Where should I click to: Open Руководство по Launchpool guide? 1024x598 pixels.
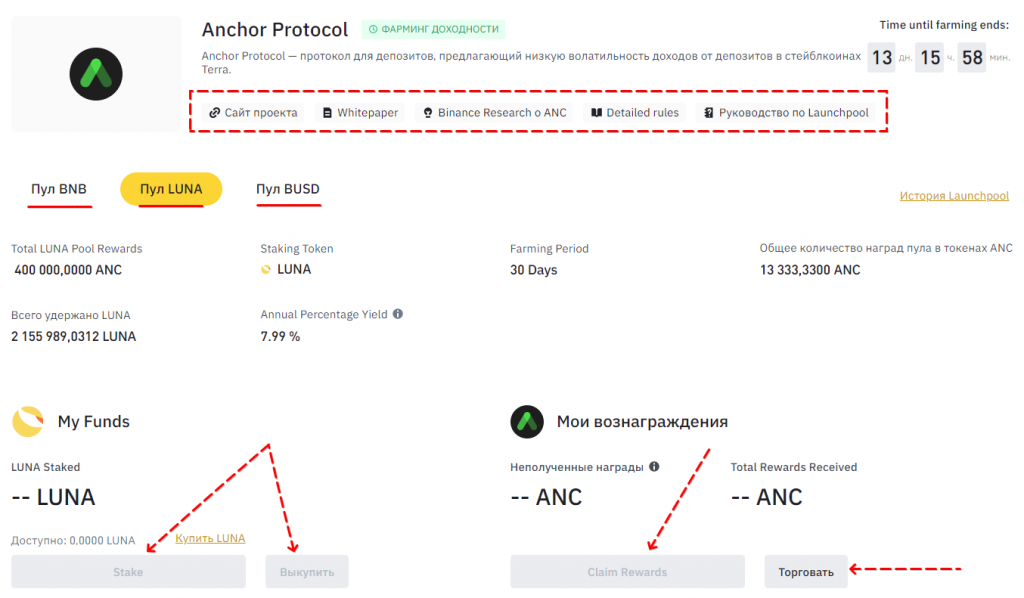tap(785, 113)
